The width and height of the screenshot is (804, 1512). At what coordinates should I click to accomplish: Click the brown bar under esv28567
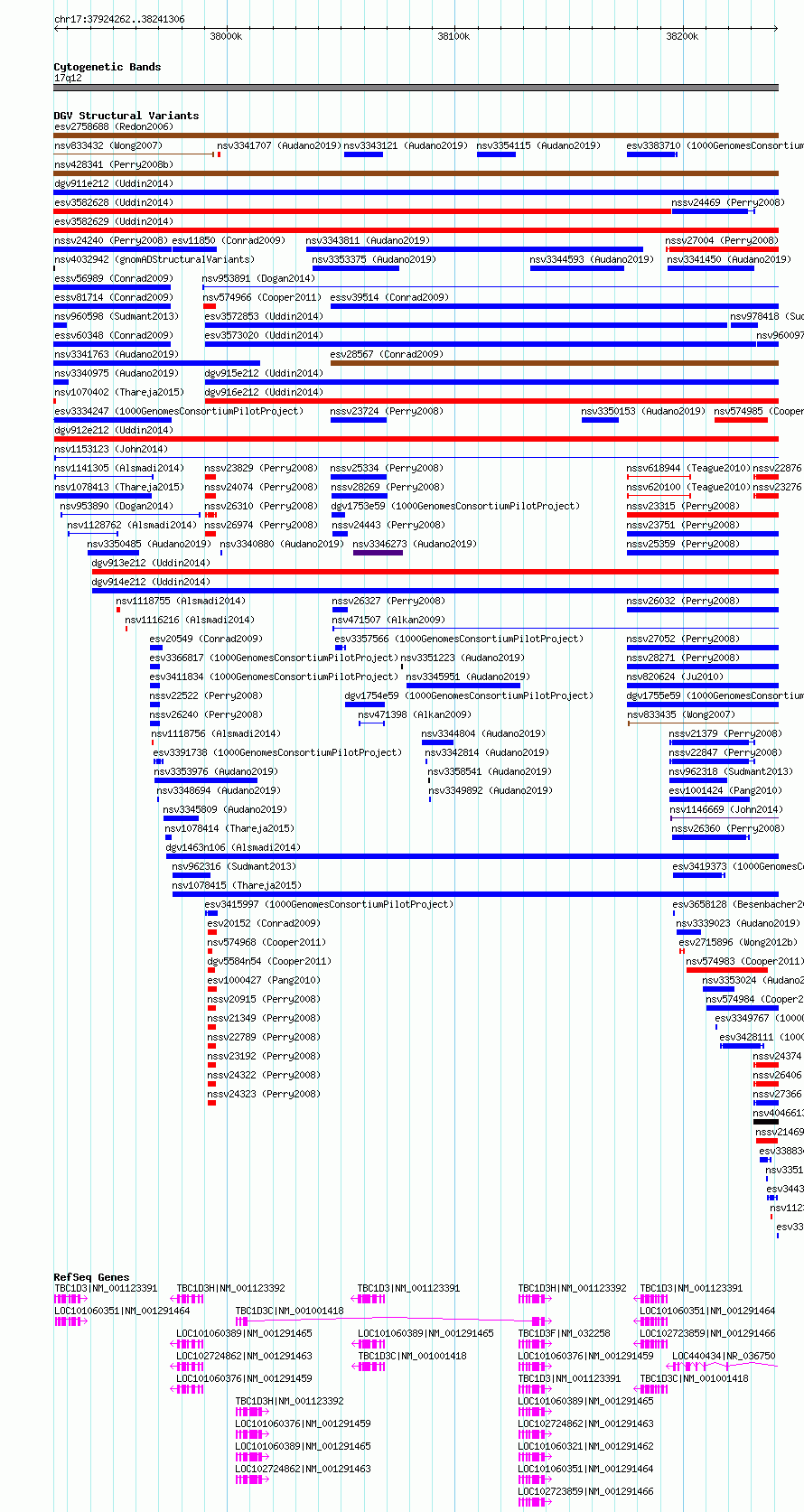tap(554, 363)
